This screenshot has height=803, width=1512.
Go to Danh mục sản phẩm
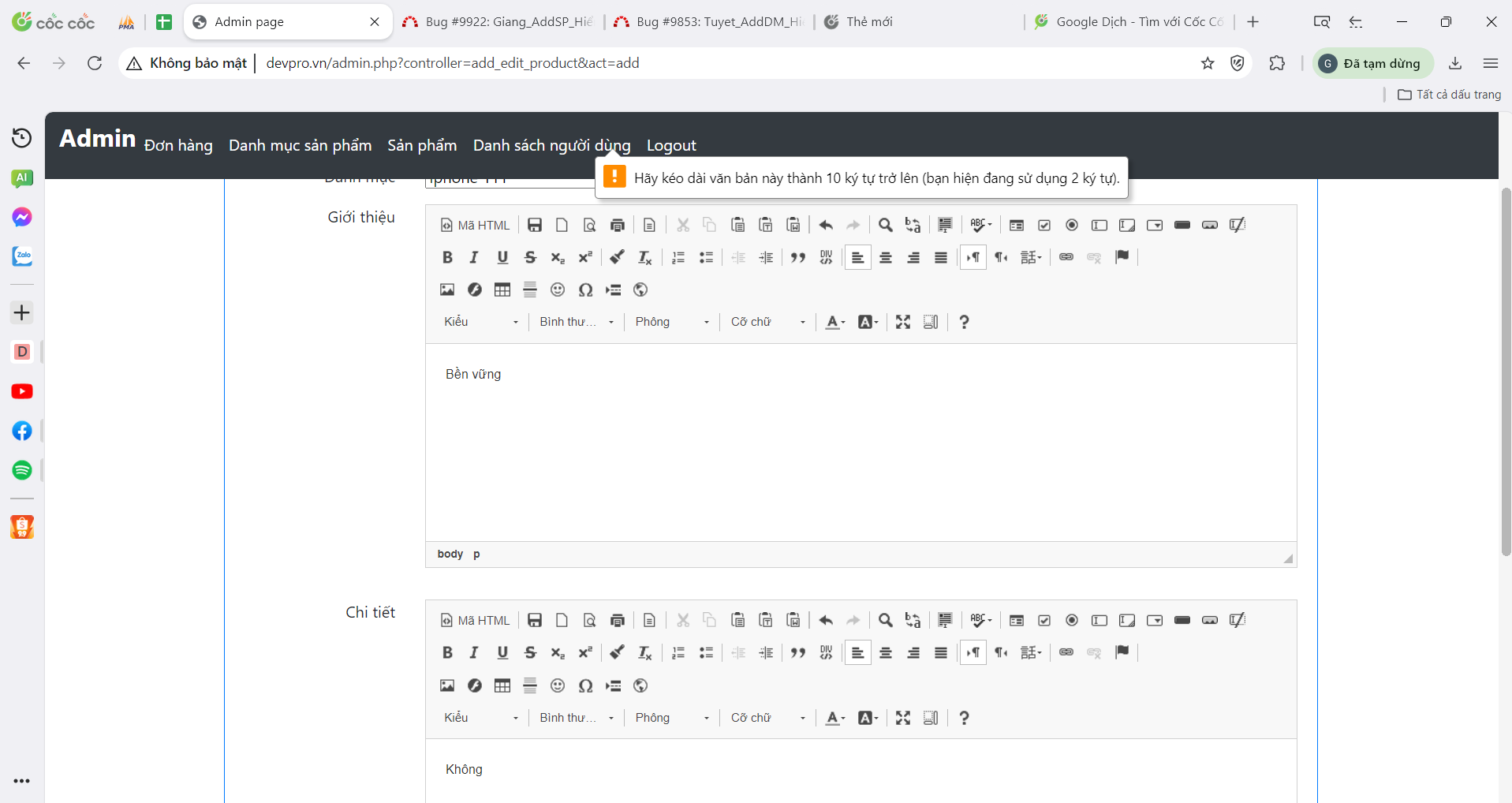300,145
